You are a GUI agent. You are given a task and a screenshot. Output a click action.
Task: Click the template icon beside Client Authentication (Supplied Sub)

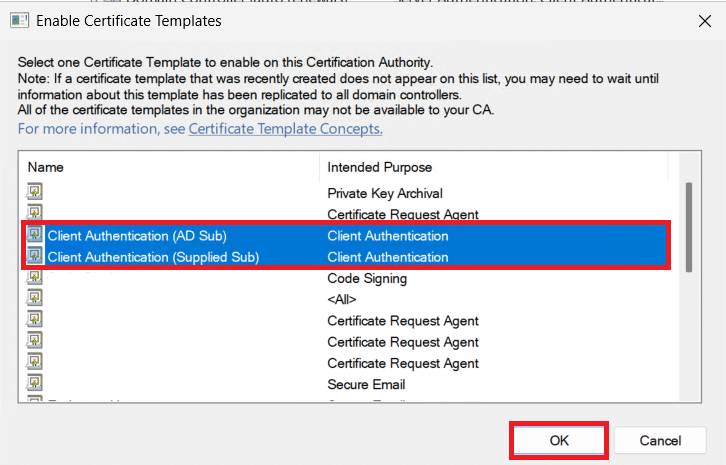tap(35, 257)
